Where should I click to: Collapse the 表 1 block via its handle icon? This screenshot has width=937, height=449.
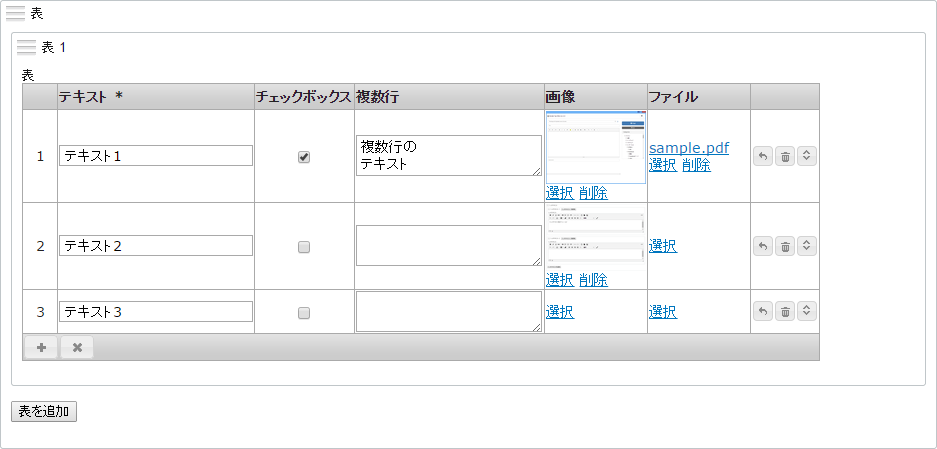27,47
